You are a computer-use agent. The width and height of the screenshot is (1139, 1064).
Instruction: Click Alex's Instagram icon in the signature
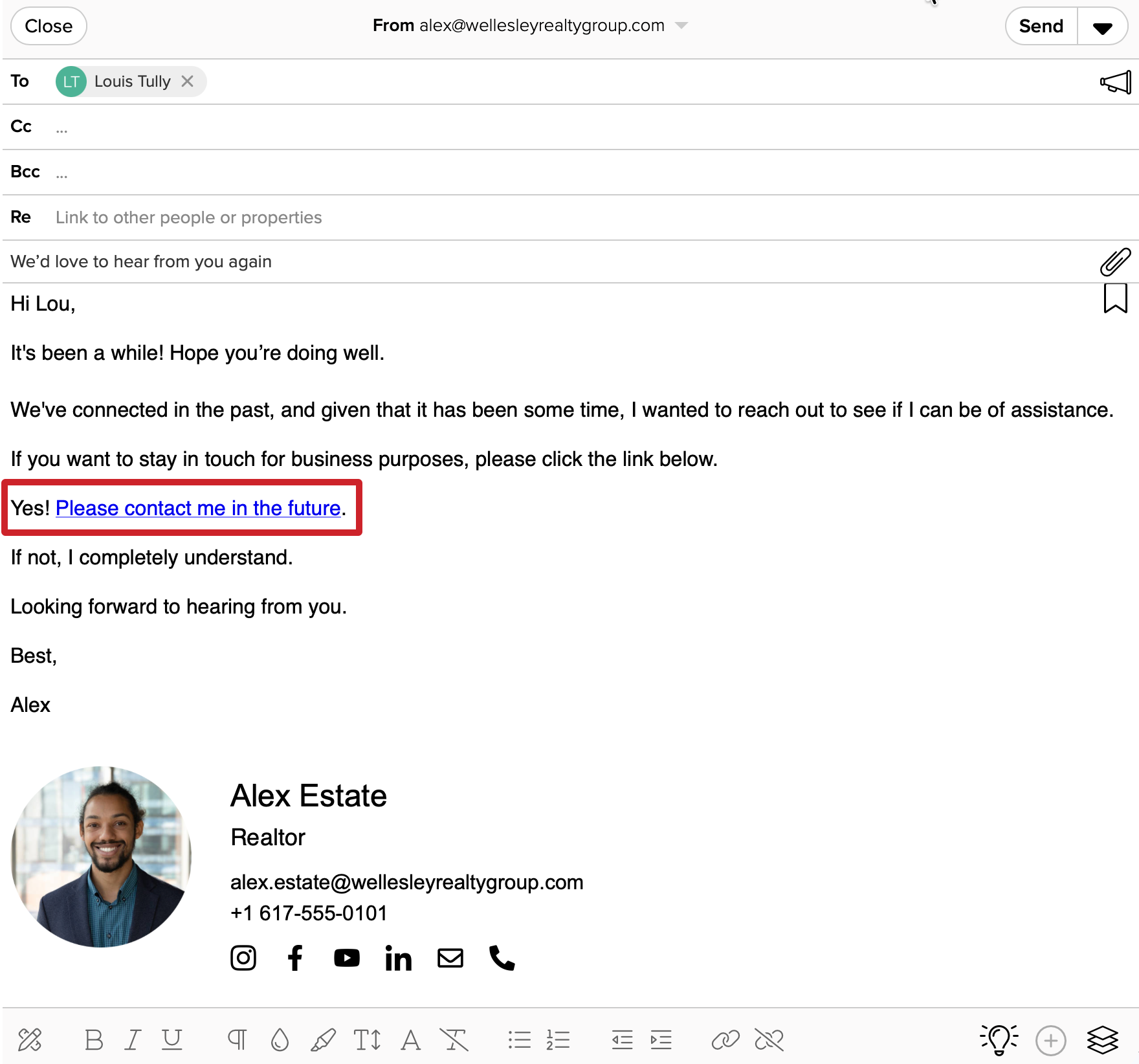[243, 959]
